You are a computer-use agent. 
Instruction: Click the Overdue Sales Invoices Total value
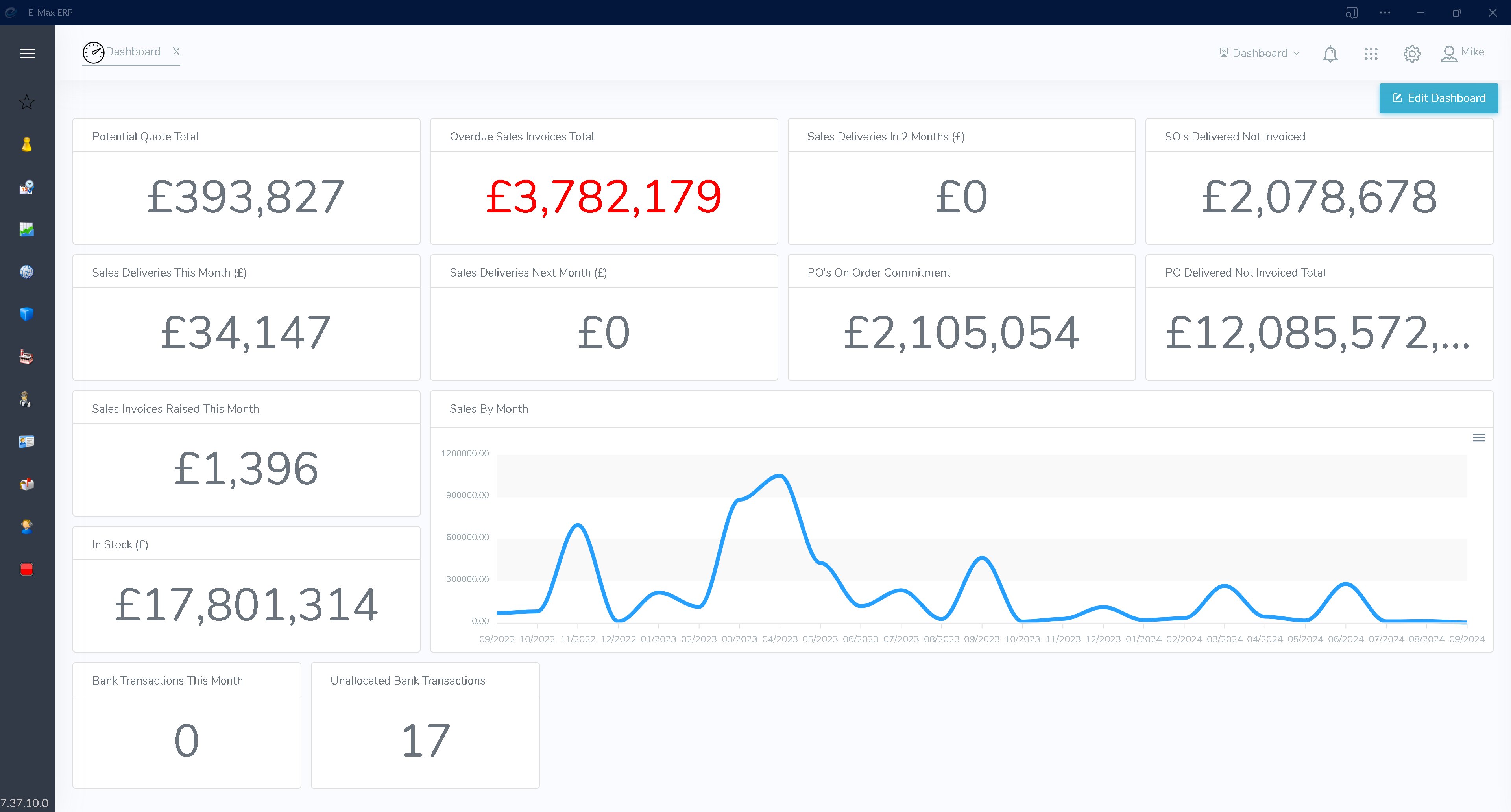click(x=604, y=197)
